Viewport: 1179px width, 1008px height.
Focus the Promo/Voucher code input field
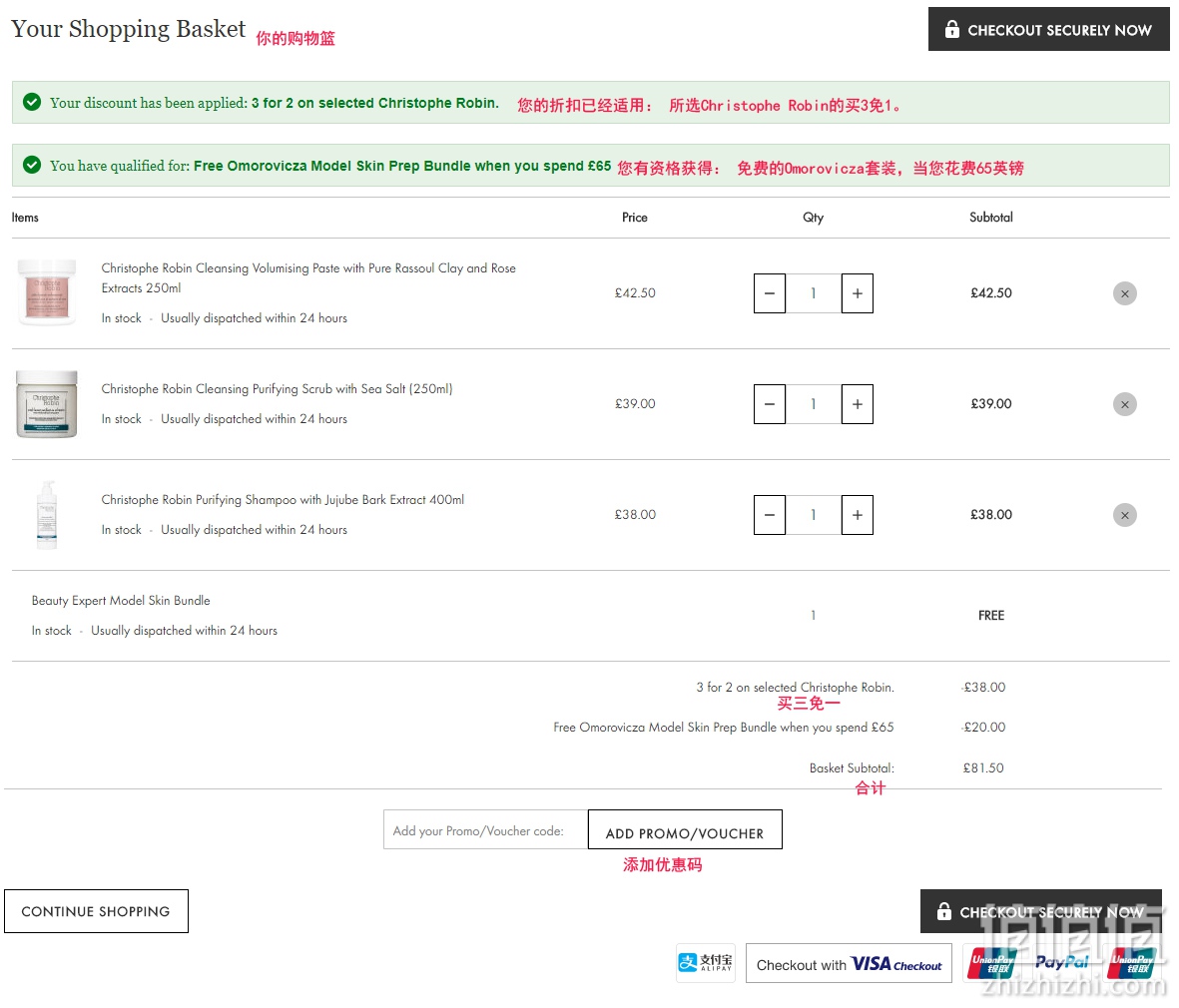pyautogui.click(x=486, y=829)
